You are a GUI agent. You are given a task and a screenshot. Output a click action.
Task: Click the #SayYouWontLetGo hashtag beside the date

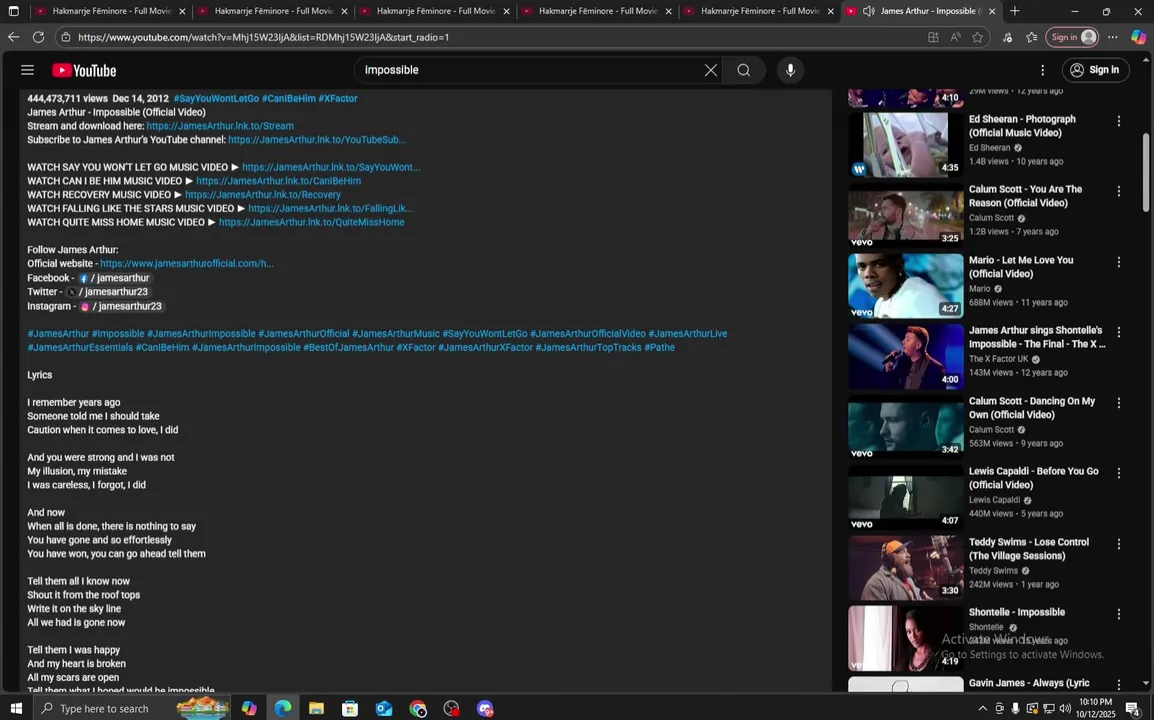click(216, 99)
